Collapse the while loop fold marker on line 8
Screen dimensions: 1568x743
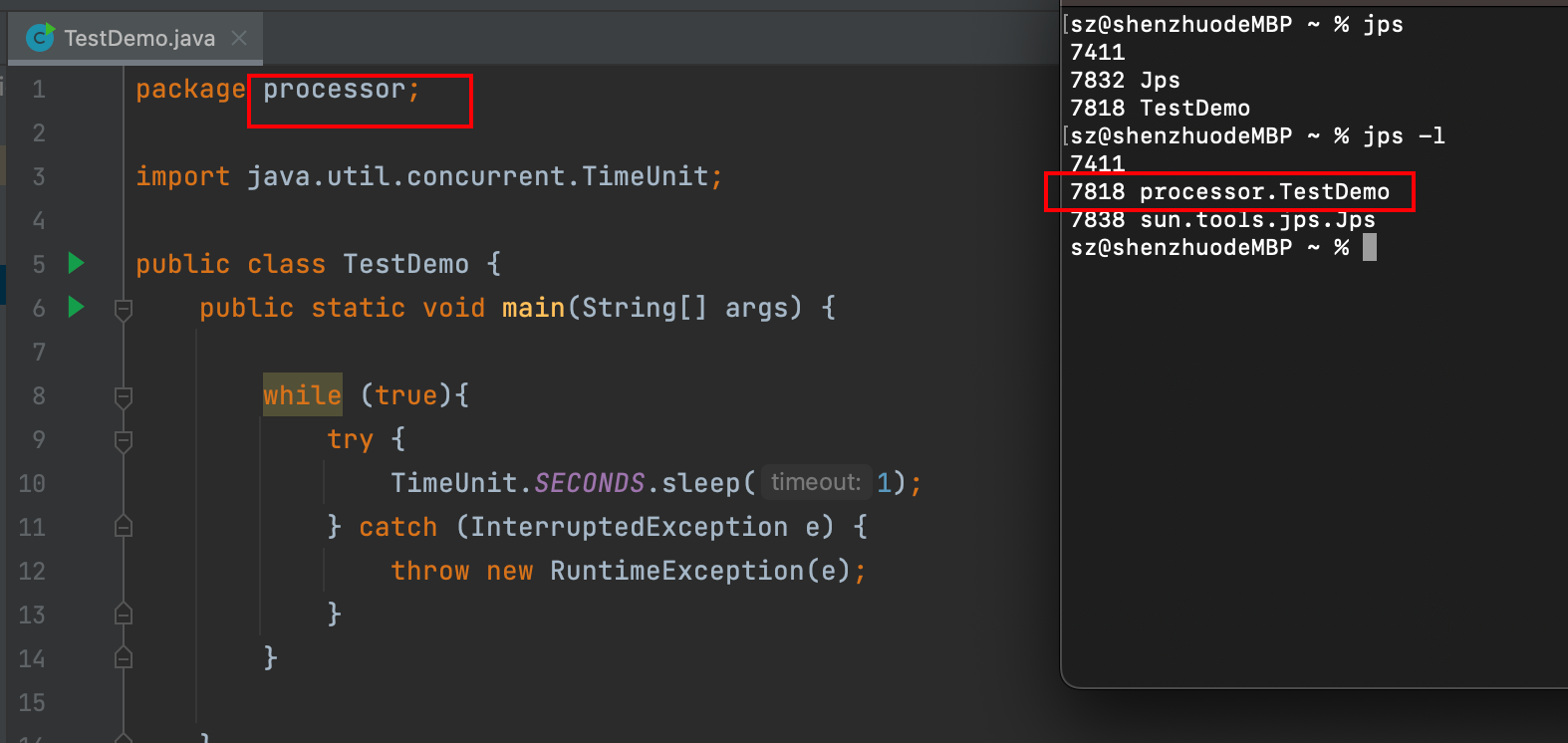124,397
